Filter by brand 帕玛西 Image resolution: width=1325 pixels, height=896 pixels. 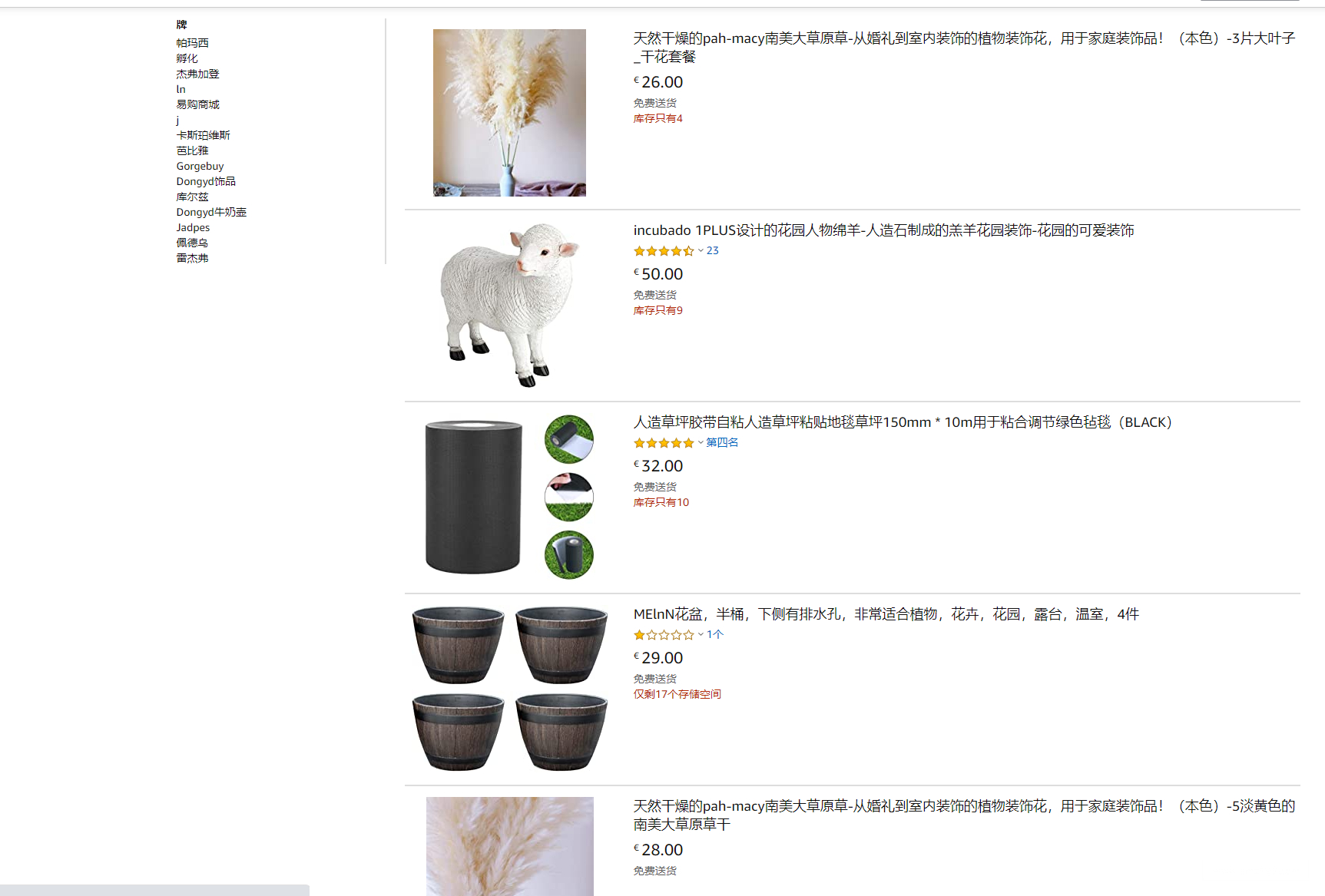pyautogui.click(x=192, y=43)
